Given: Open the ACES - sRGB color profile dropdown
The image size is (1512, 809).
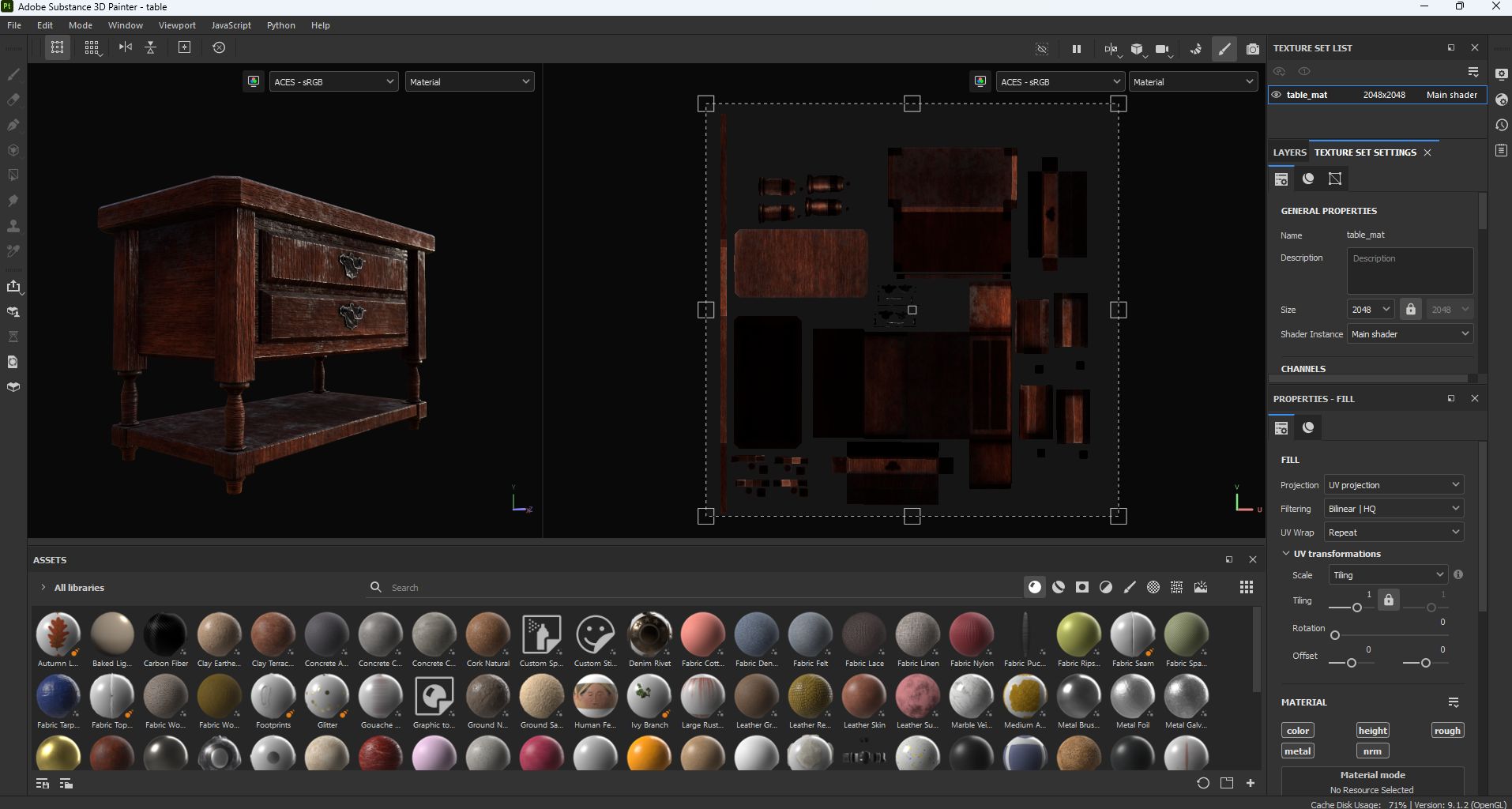Looking at the screenshot, I should tap(333, 81).
